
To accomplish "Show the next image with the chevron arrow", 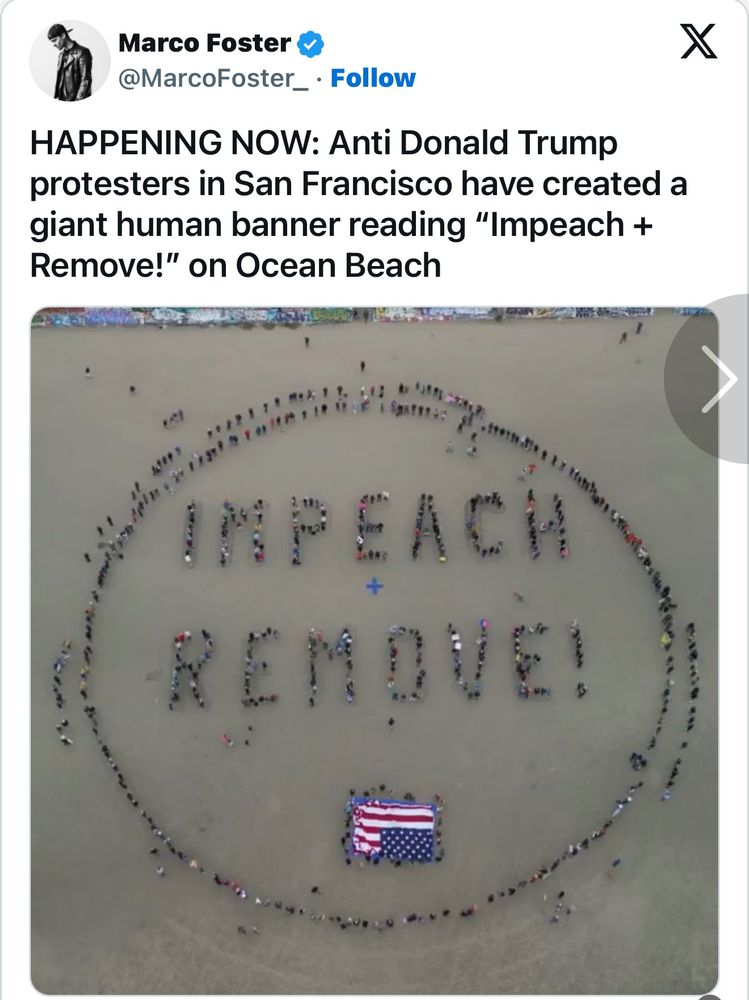I will [718, 379].
